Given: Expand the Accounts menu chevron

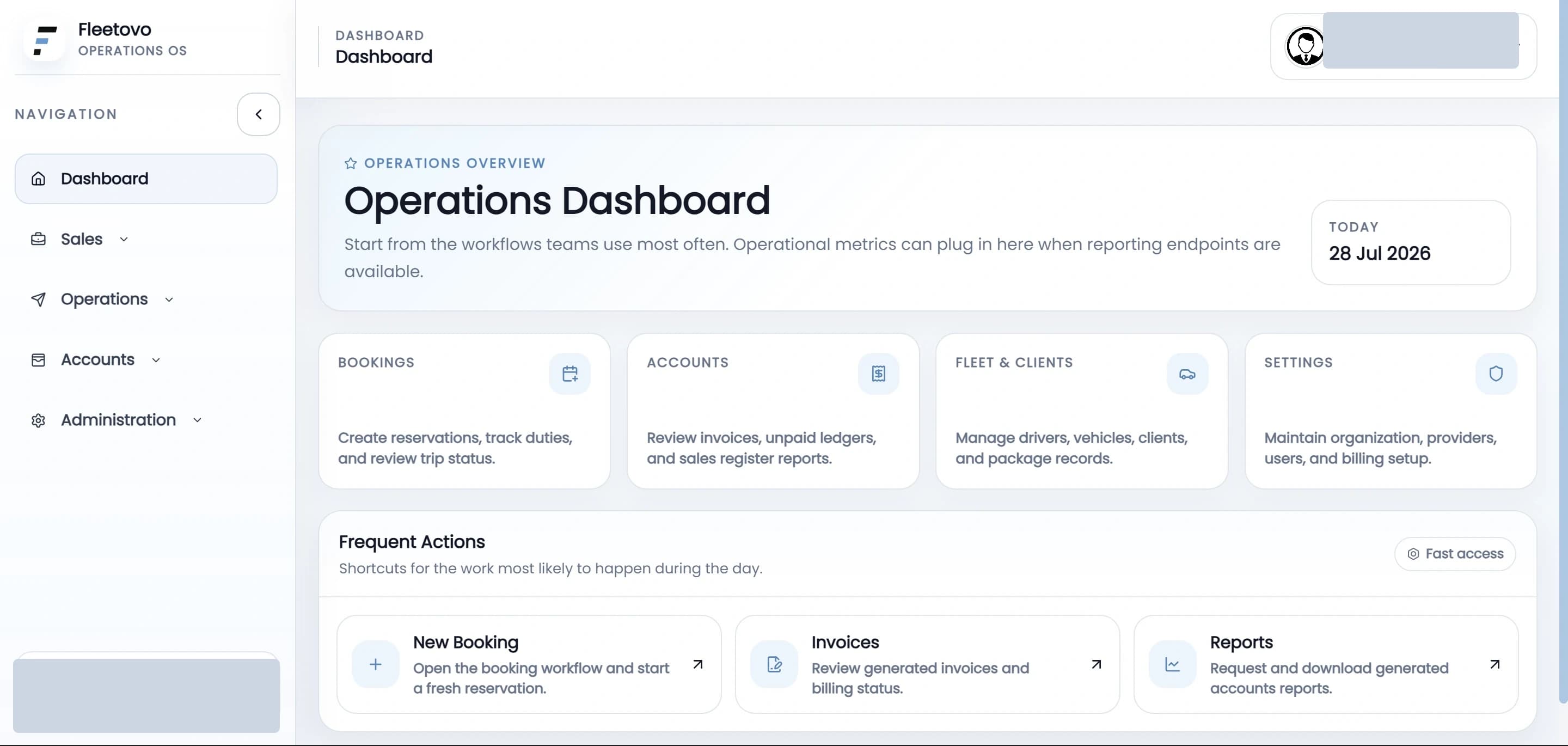Looking at the screenshot, I should point(156,360).
